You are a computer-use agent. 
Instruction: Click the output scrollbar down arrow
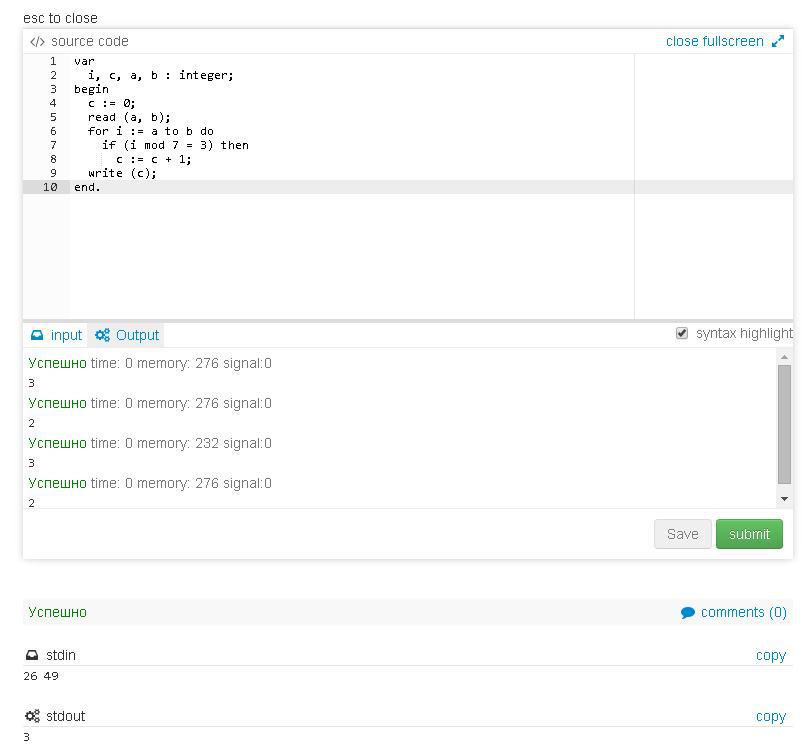click(x=785, y=499)
